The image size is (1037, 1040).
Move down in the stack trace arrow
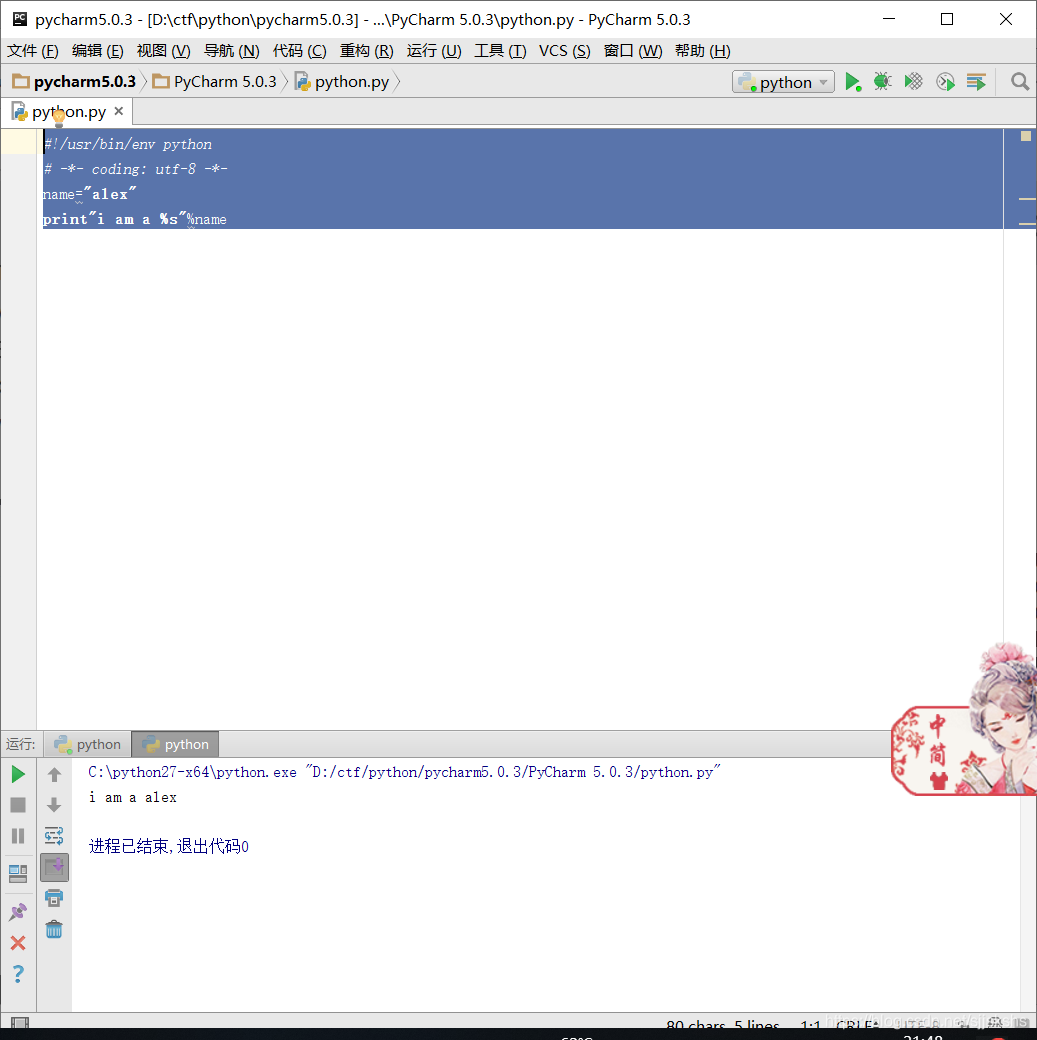click(x=54, y=805)
